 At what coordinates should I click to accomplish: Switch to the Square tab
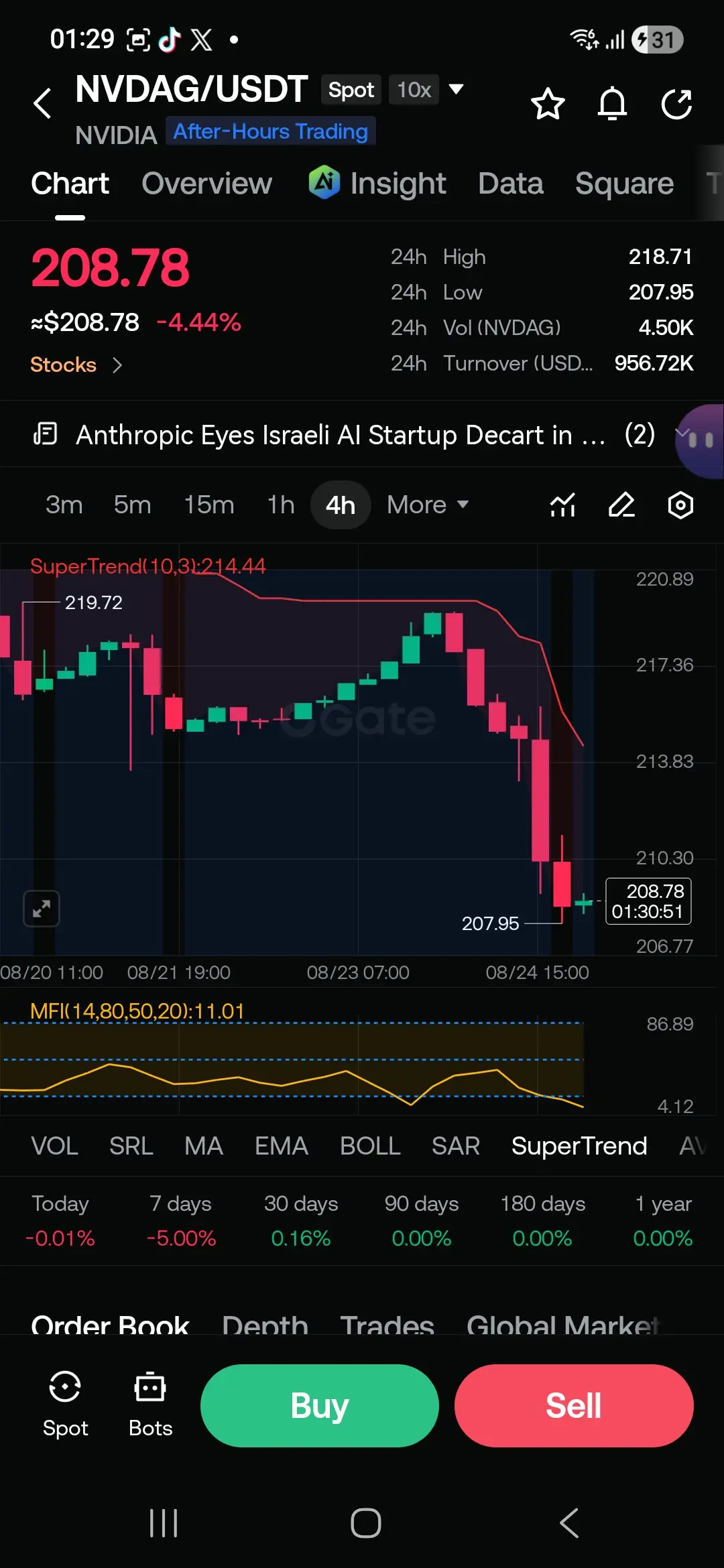[624, 183]
